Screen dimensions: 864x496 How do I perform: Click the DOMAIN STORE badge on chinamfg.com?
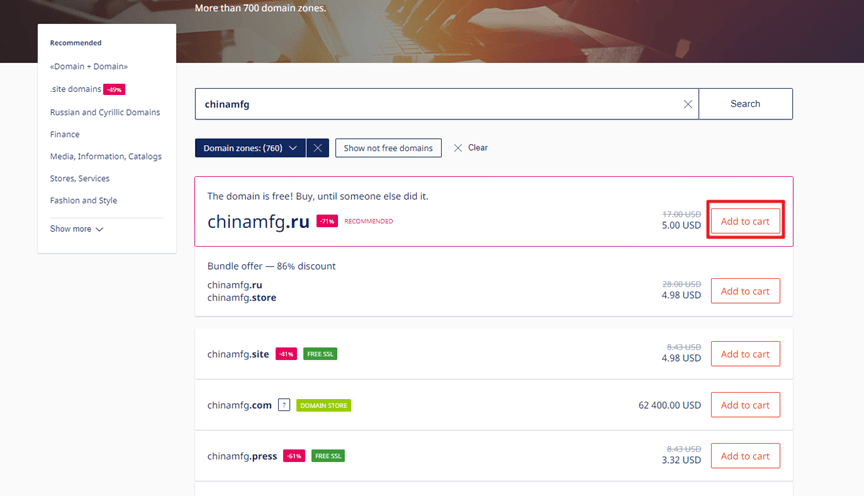point(323,405)
